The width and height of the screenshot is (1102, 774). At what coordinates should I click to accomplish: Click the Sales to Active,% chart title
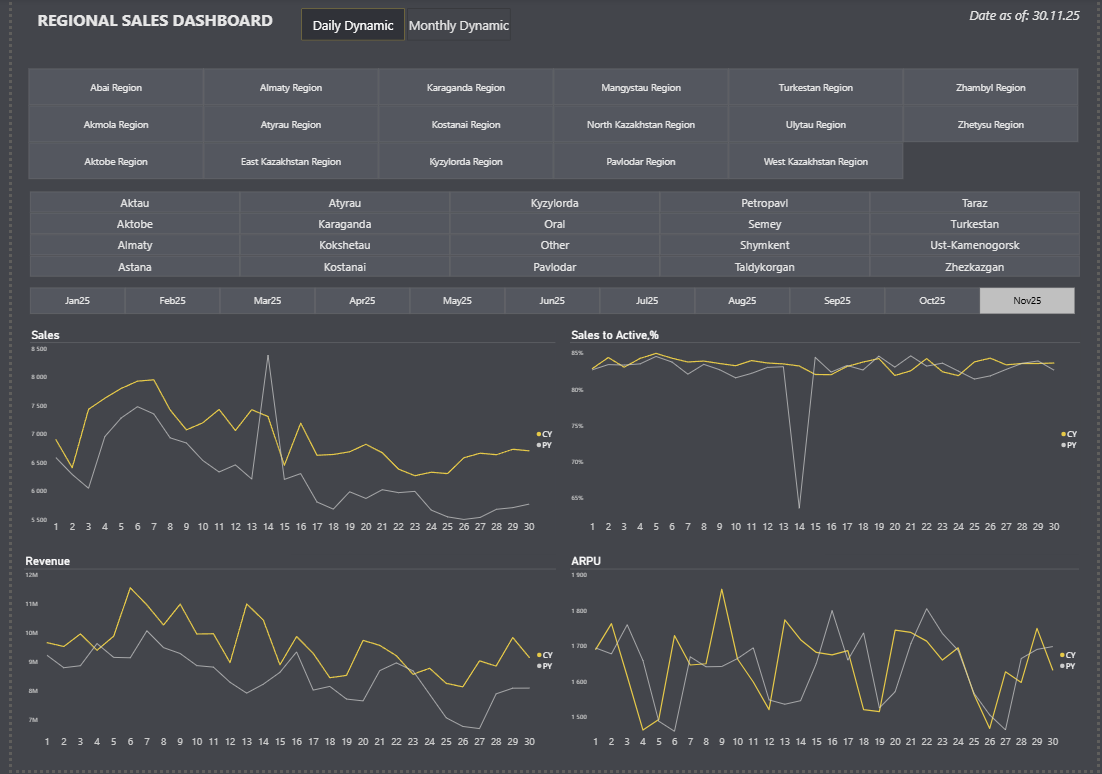[x=611, y=335]
